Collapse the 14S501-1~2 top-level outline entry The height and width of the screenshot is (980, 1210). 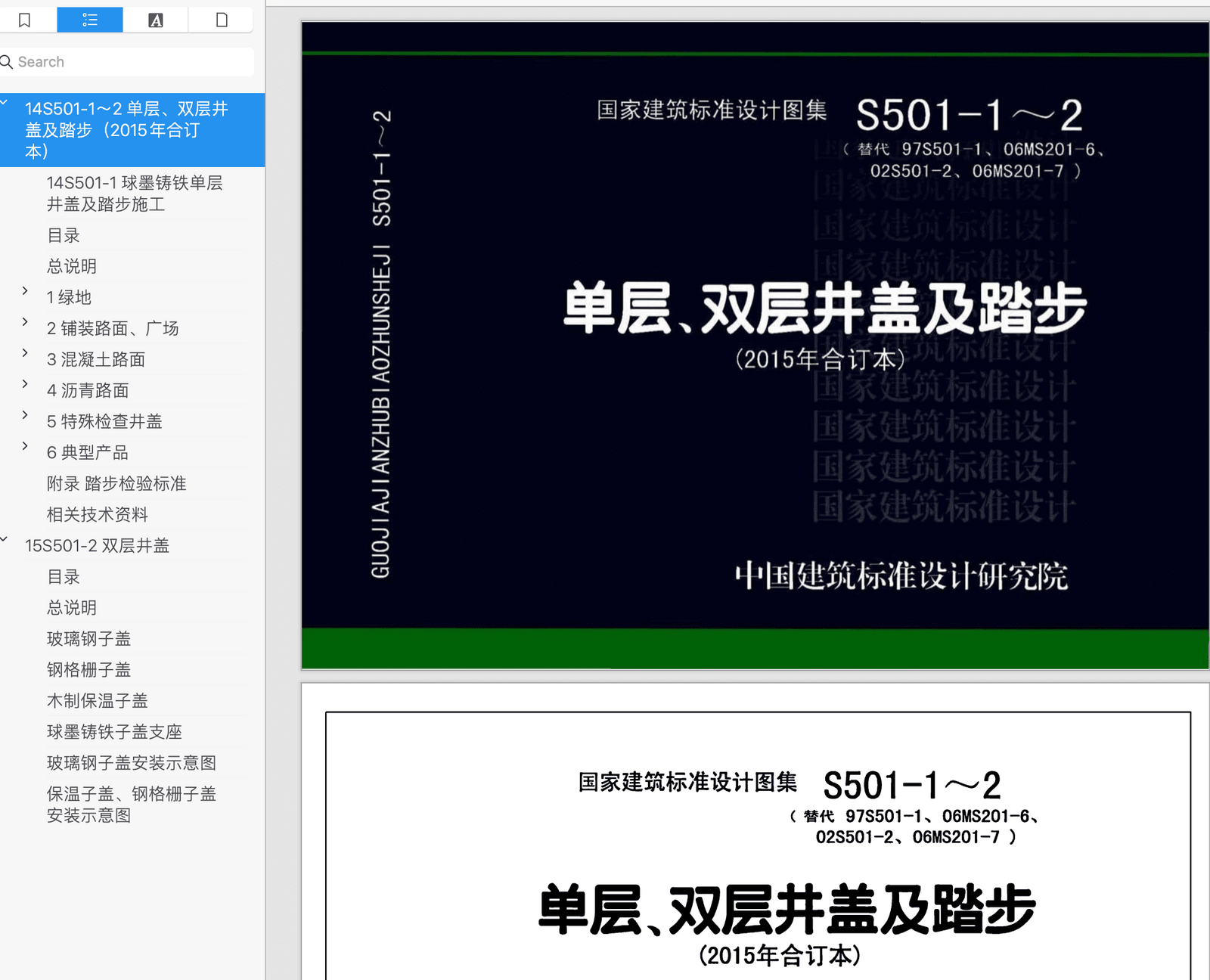pos(5,101)
